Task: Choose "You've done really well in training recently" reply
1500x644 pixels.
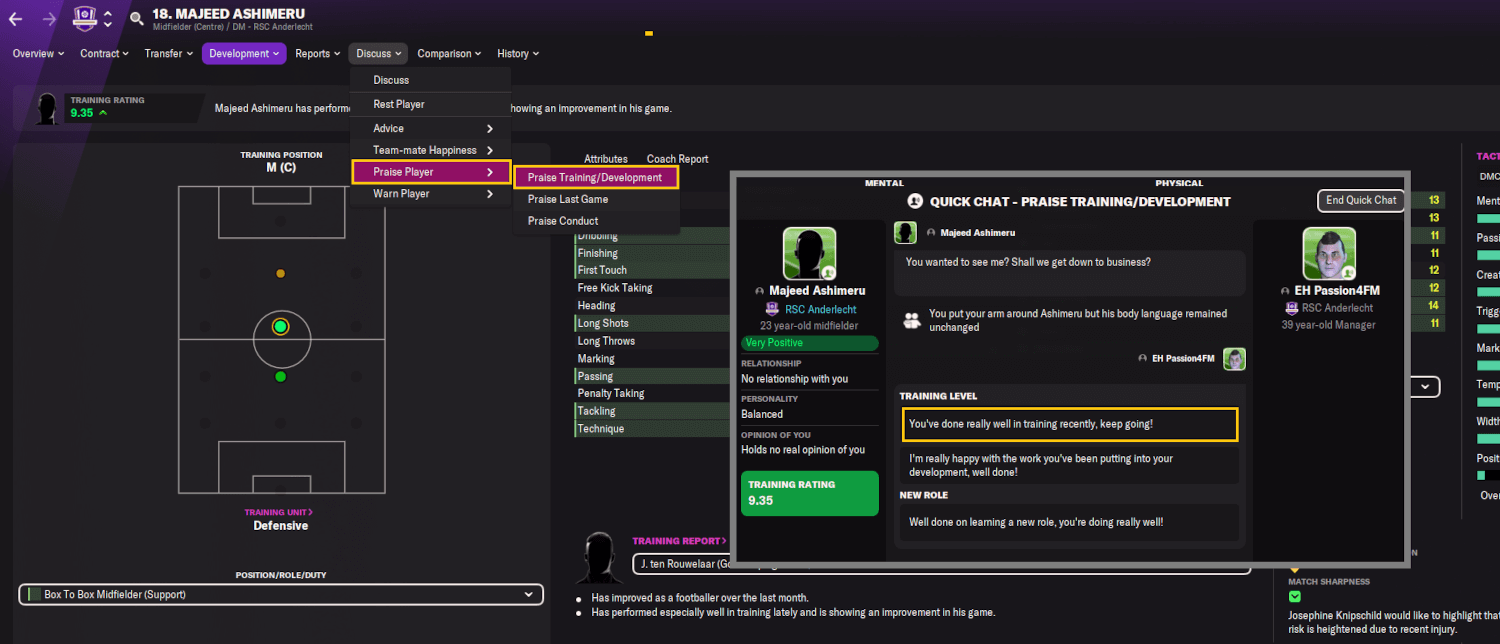Action: (1069, 424)
